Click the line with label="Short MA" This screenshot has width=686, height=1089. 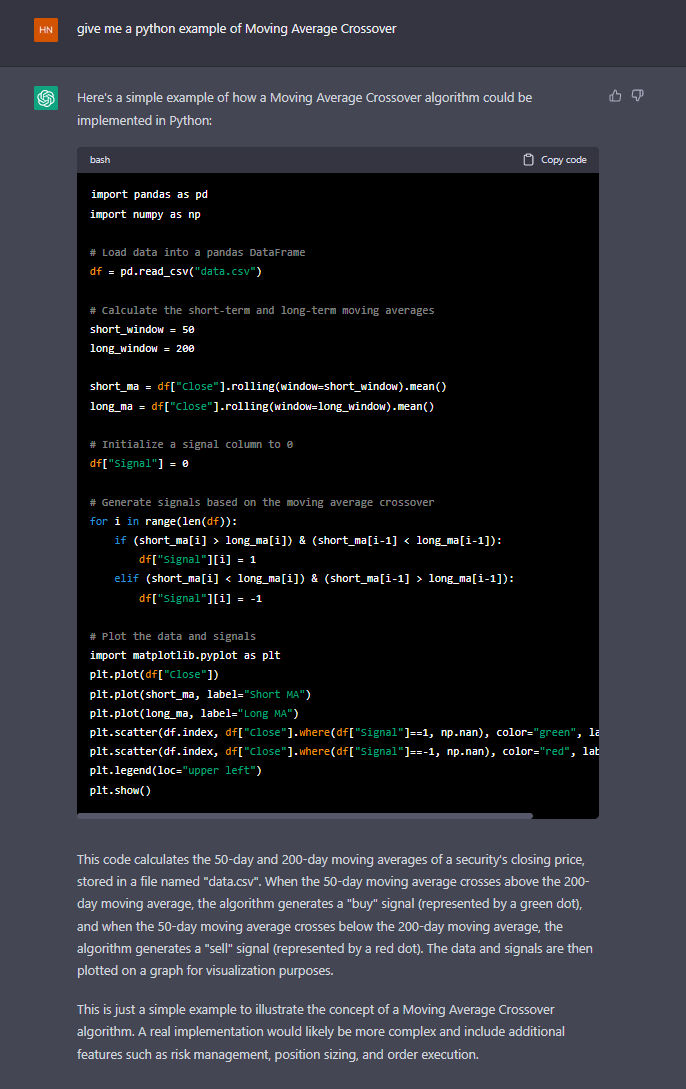click(200, 695)
